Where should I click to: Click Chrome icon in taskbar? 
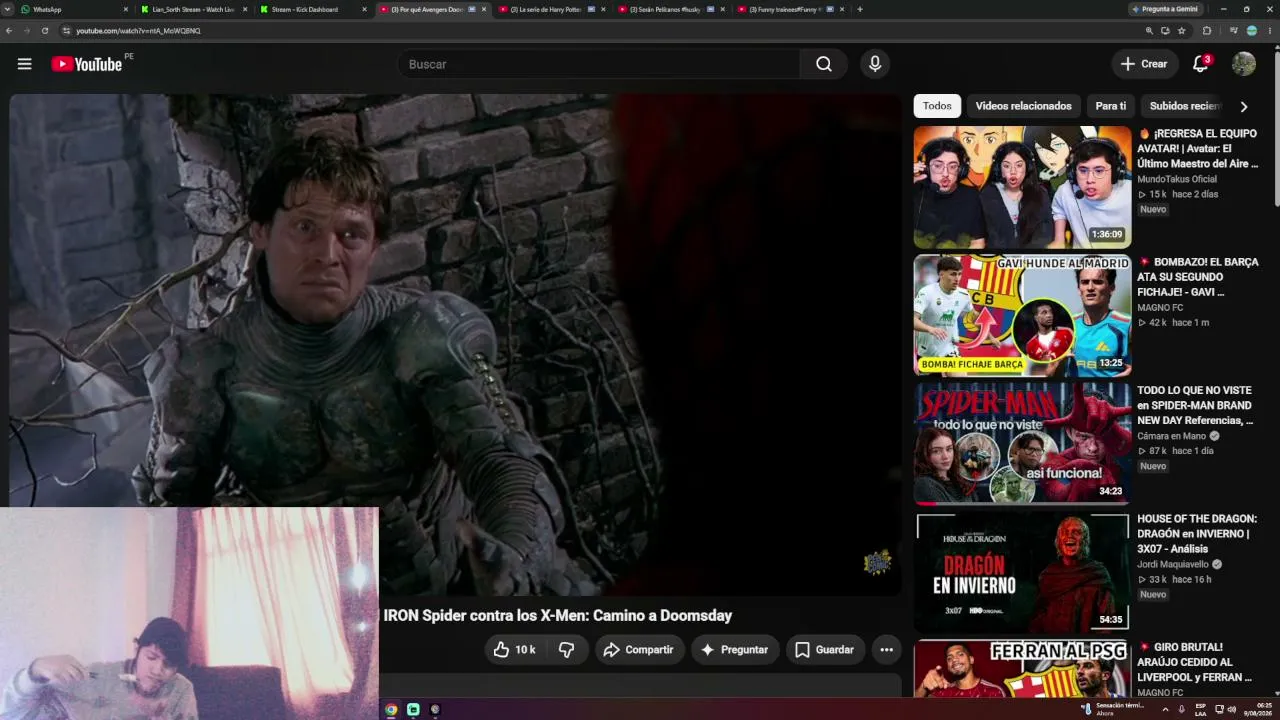click(x=391, y=710)
